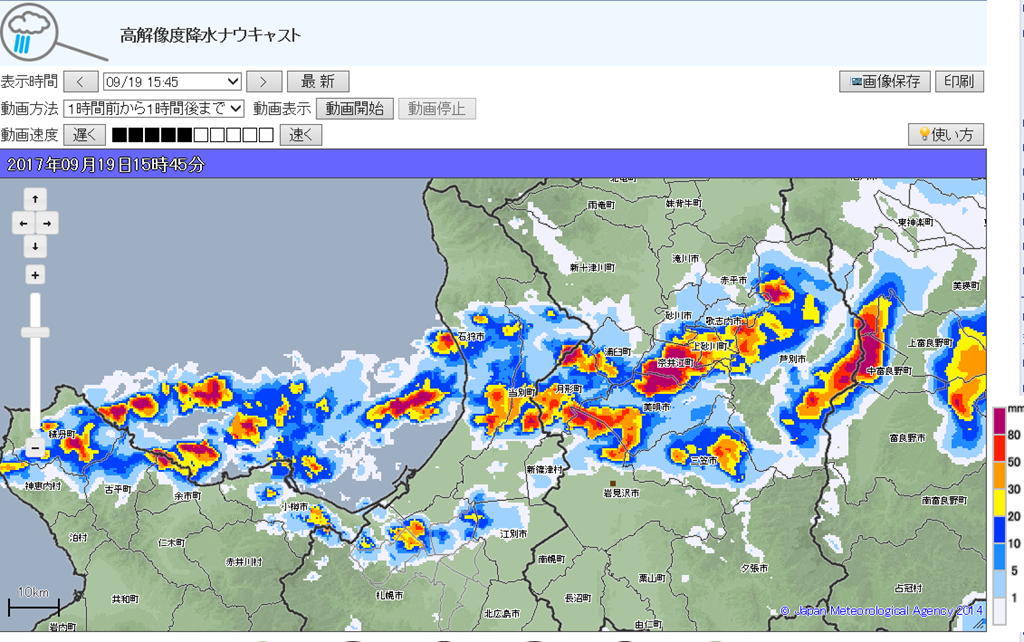Save the map using 画像保存 button
This screenshot has height=642, width=1024.
pyautogui.click(x=884, y=82)
